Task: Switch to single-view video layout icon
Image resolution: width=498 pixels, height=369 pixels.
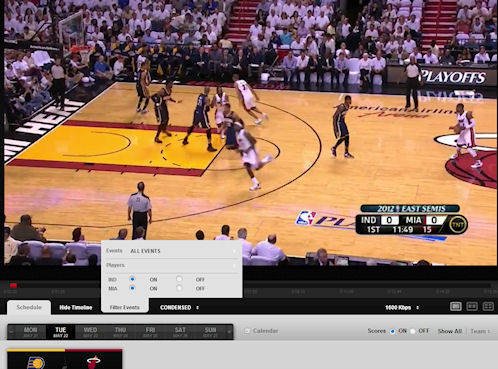Action: (x=456, y=306)
